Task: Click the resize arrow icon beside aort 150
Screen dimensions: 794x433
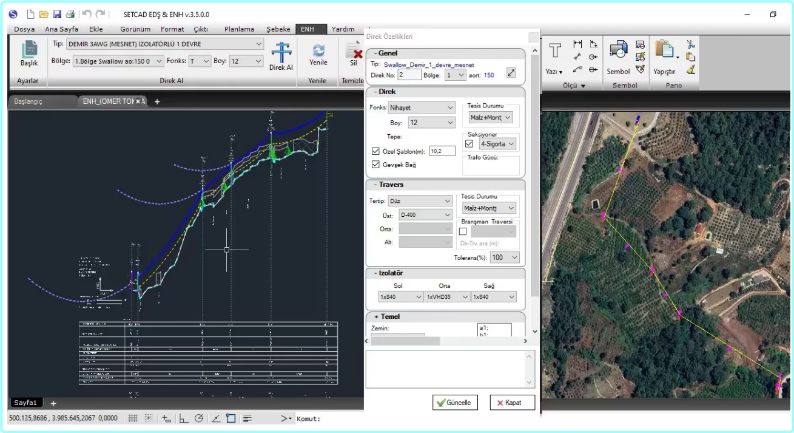Action: (511, 73)
